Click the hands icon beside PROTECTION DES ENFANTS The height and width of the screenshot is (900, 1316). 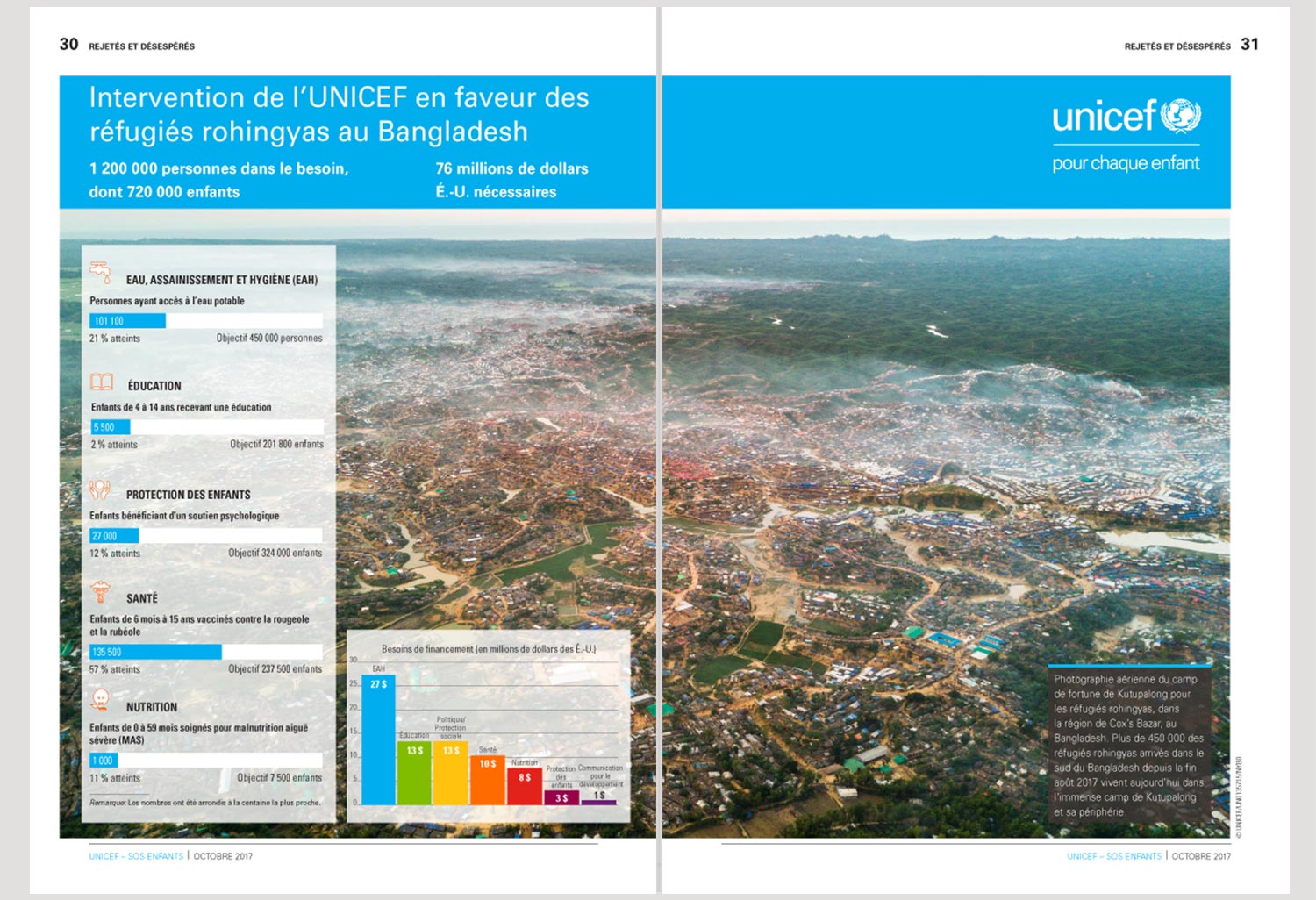coord(100,489)
